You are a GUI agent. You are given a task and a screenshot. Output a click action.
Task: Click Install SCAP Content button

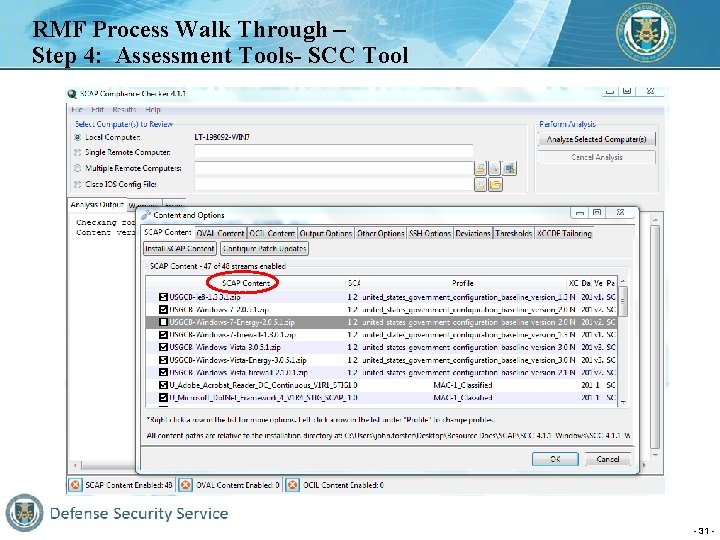click(x=180, y=248)
